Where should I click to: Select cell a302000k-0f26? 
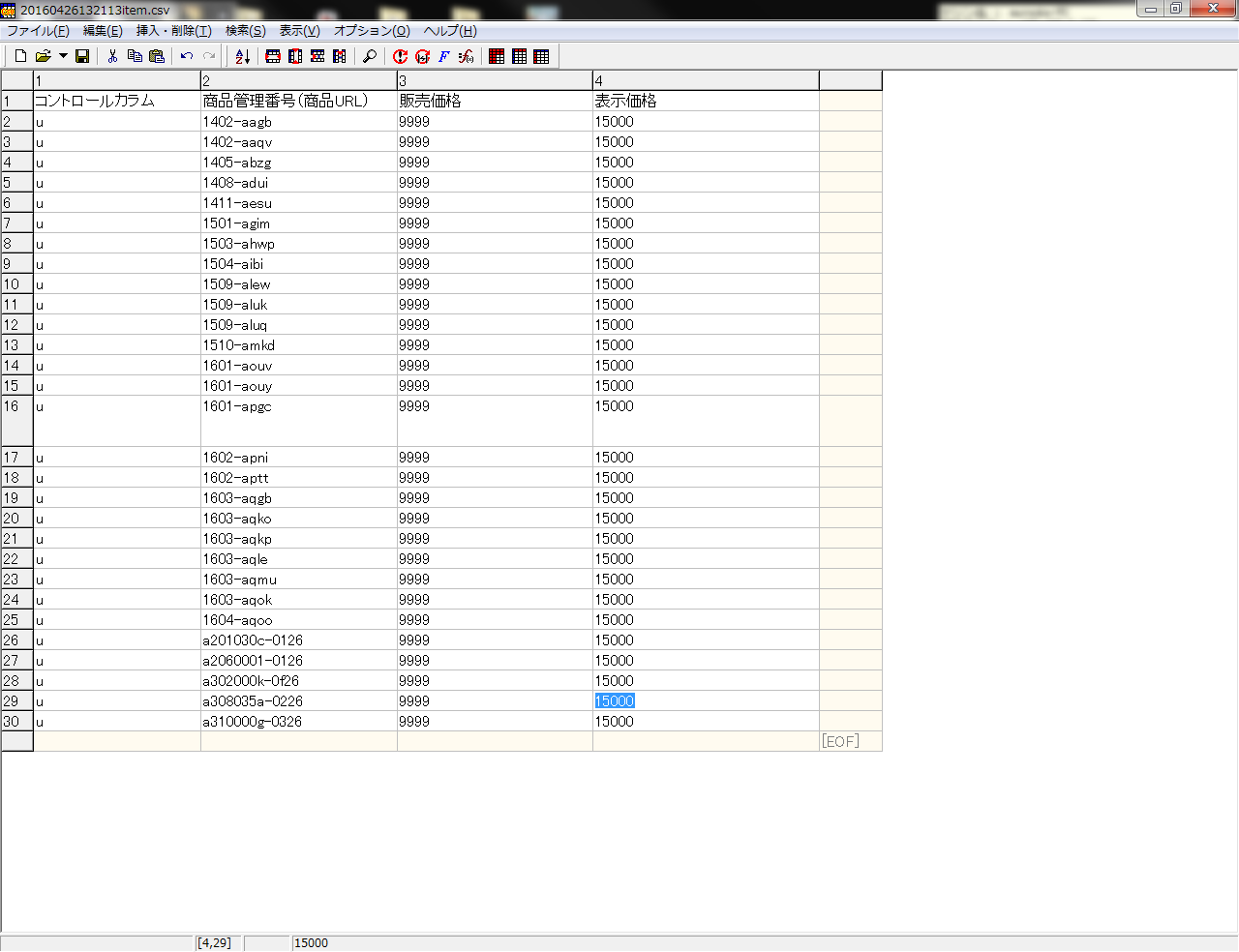pyautogui.click(x=299, y=681)
